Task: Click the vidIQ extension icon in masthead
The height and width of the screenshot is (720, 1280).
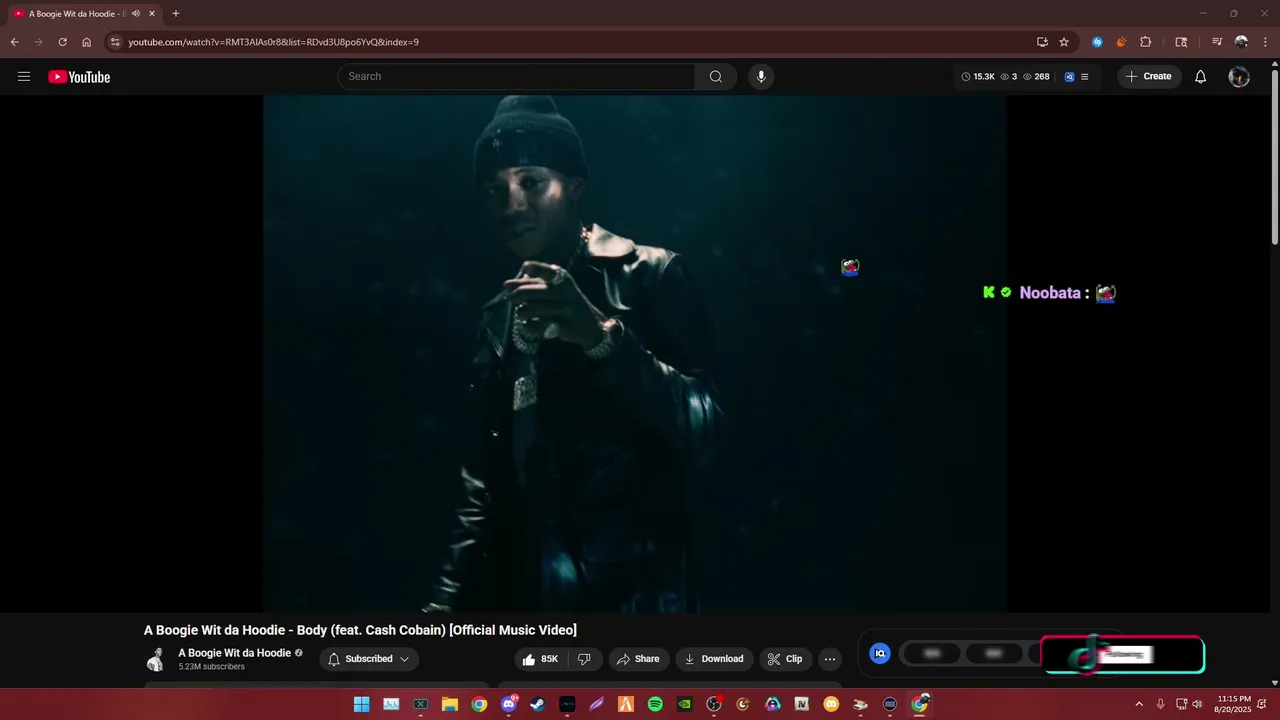Action: [1069, 77]
